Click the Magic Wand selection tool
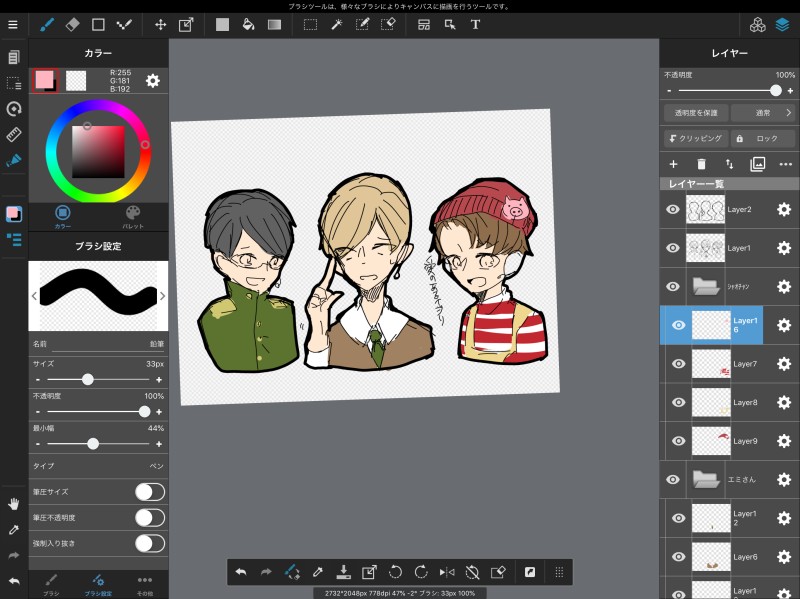Viewport: 800px width, 599px height. (337, 24)
